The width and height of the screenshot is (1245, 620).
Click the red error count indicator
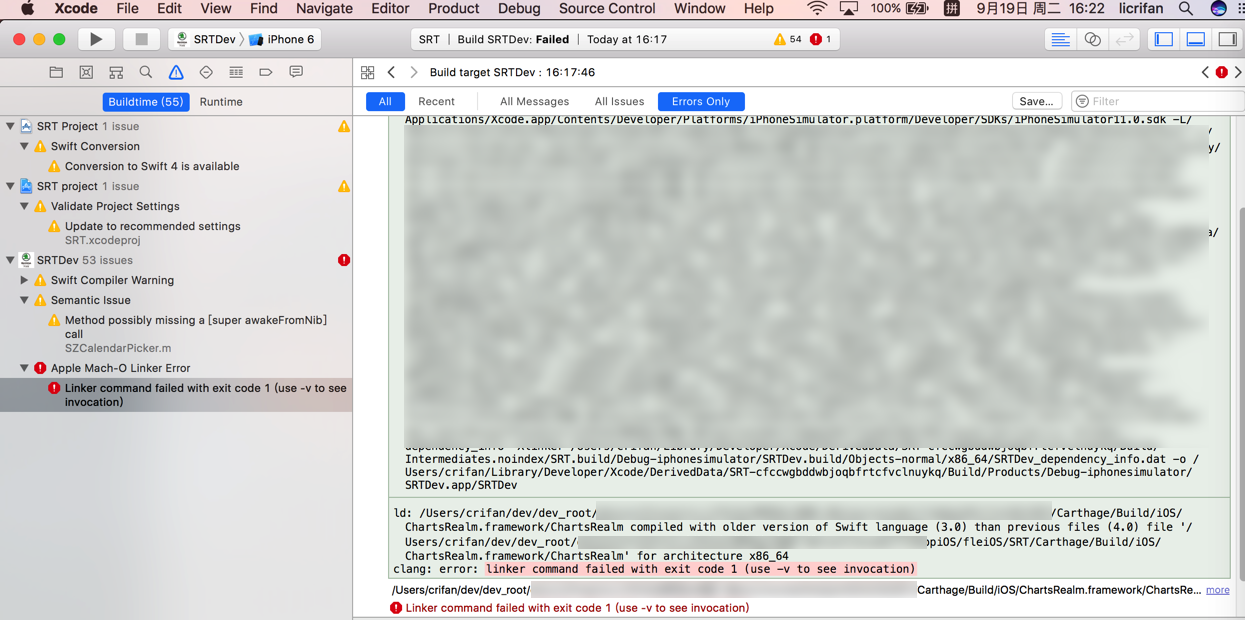821,39
